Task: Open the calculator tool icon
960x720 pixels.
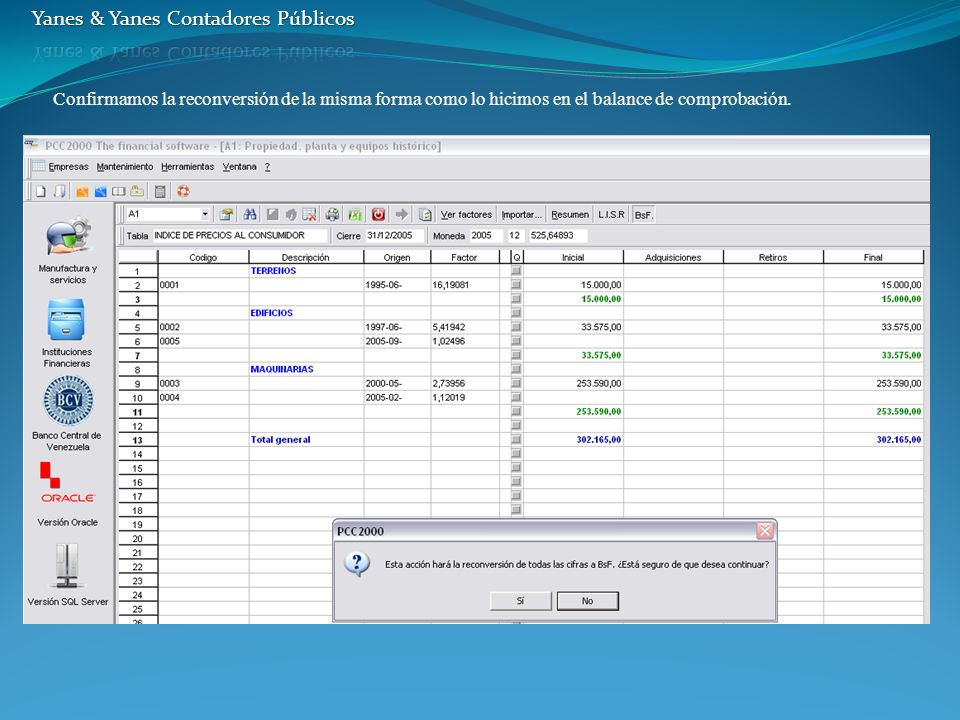Action: click(160, 192)
